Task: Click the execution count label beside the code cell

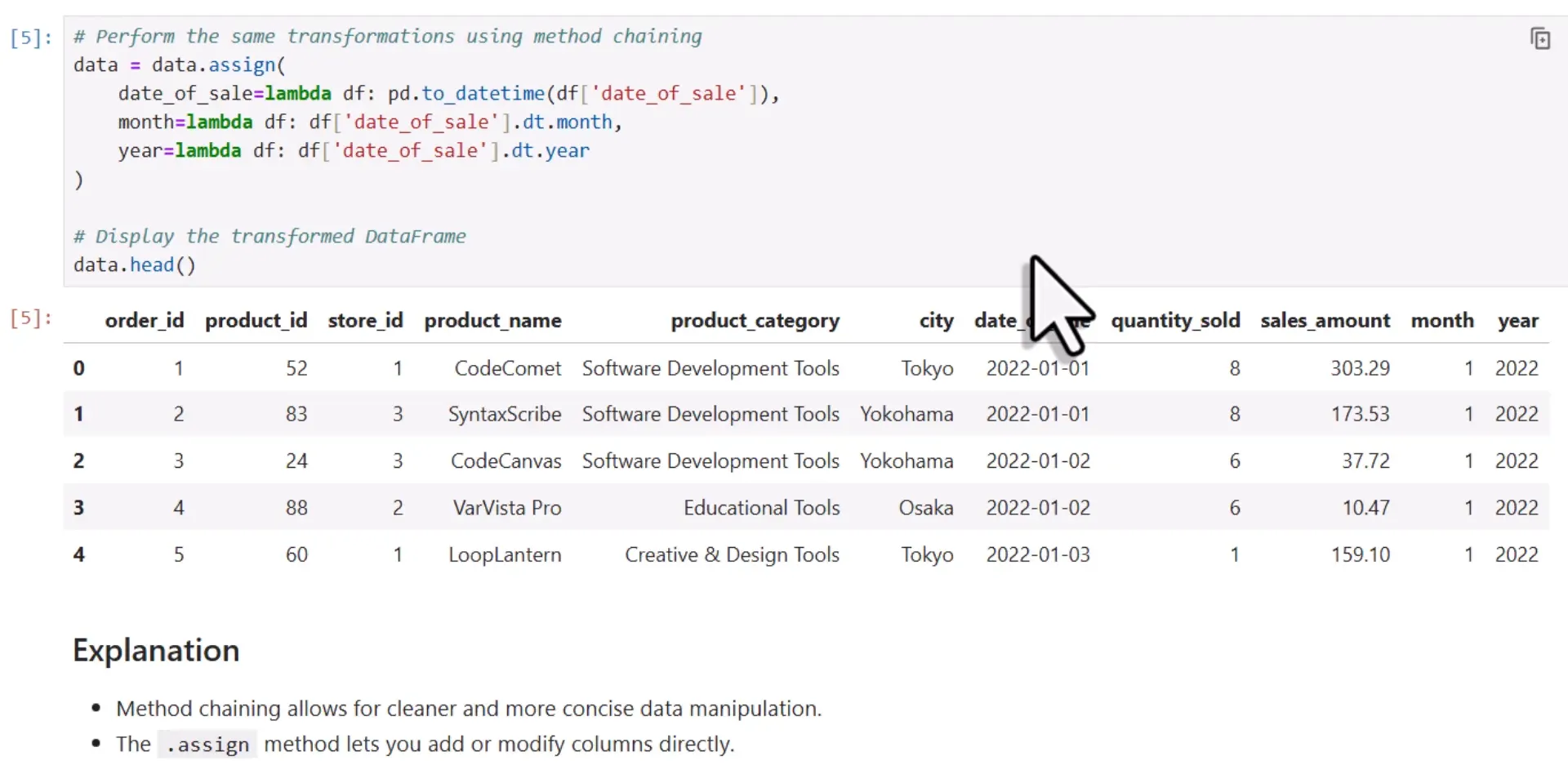Action: pos(30,38)
